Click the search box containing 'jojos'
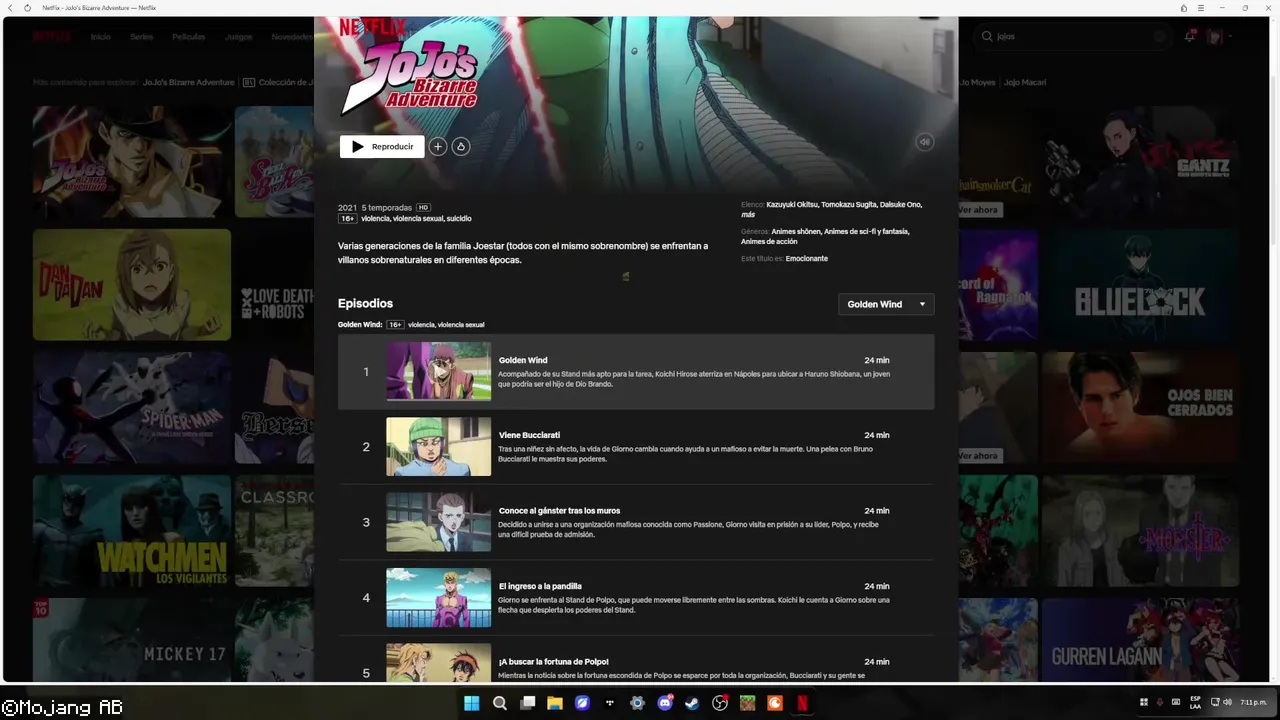The image size is (1280, 720). pos(1071,36)
